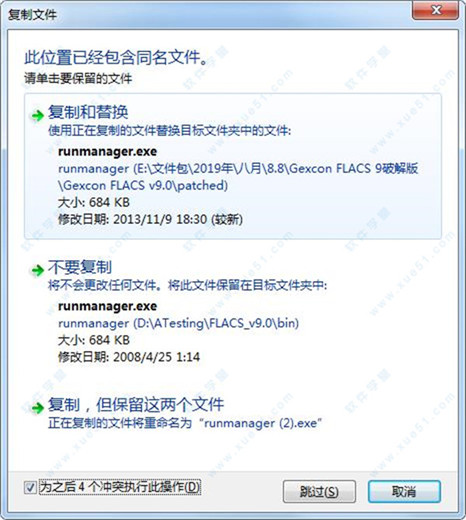Click runmanager.exe name under 复制和替换
Image resolution: width=466 pixels, height=520 pixels.
coord(107,152)
